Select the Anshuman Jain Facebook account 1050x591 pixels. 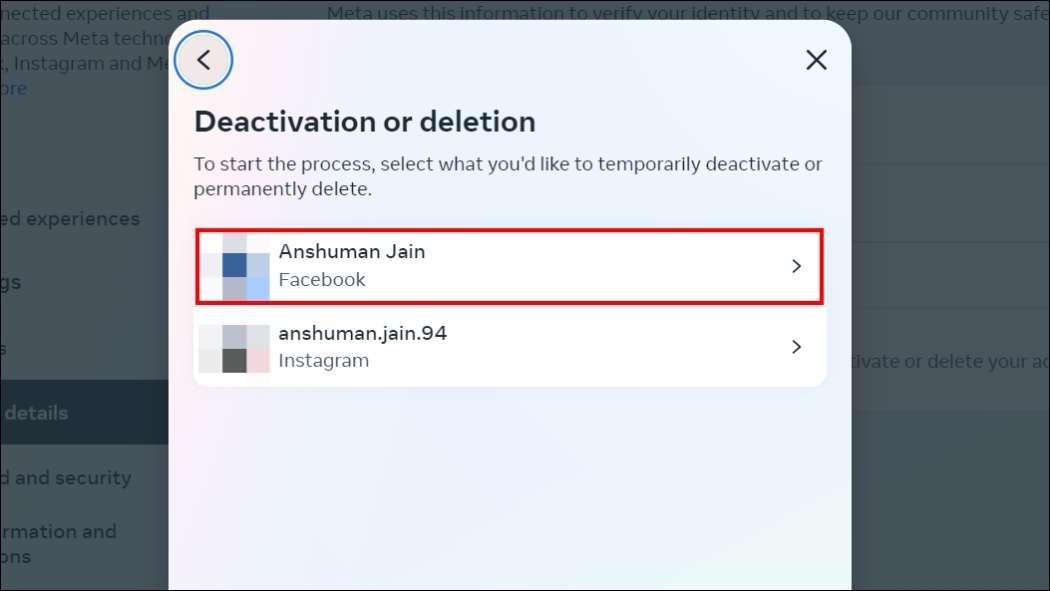[x=510, y=266]
